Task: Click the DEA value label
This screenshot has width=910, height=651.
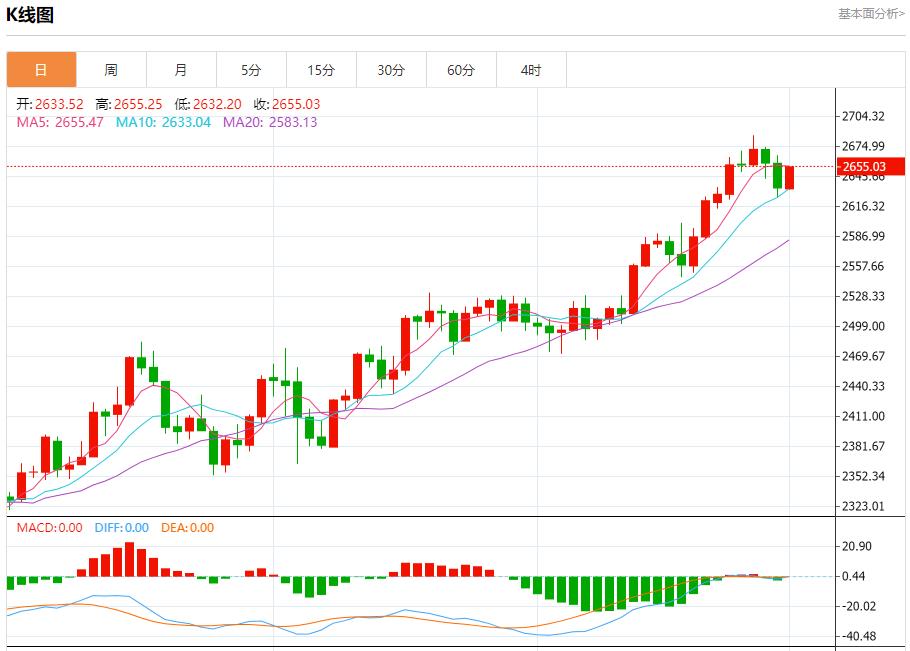Action: click(188, 528)
